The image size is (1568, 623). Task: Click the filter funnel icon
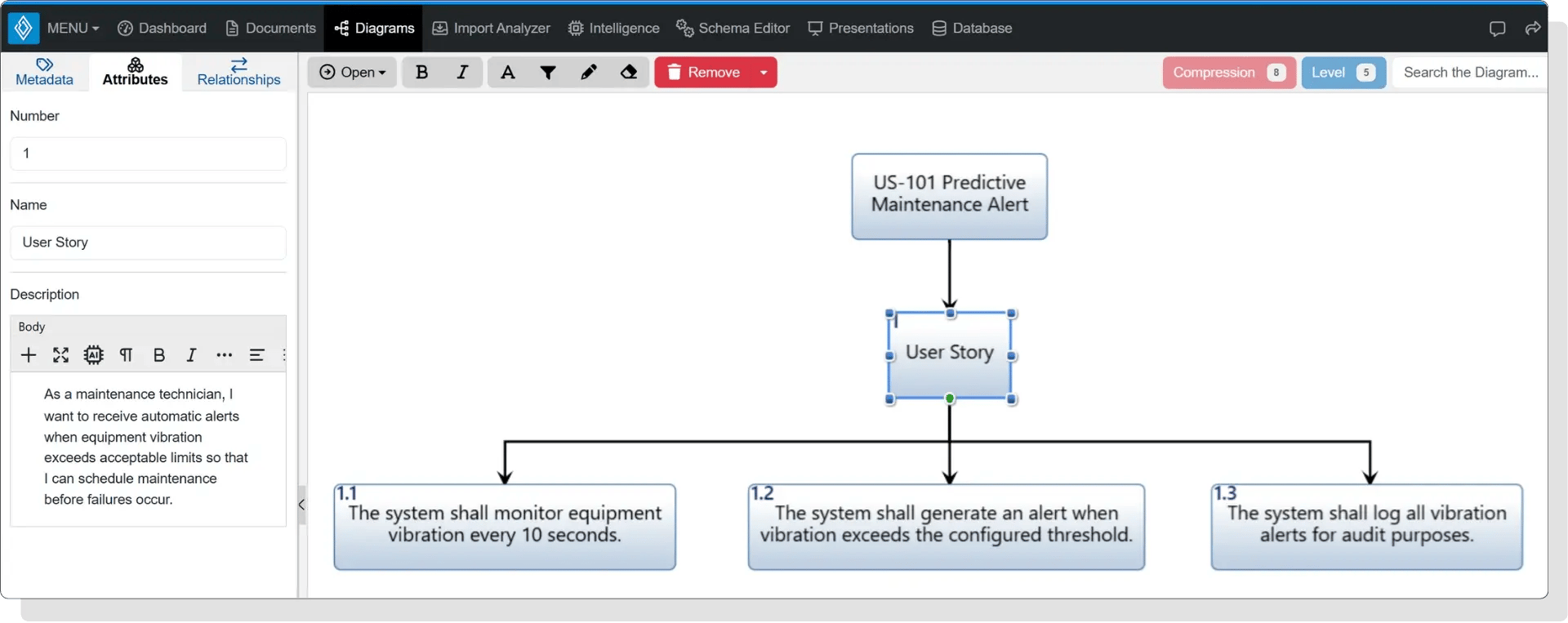[548, 72]
